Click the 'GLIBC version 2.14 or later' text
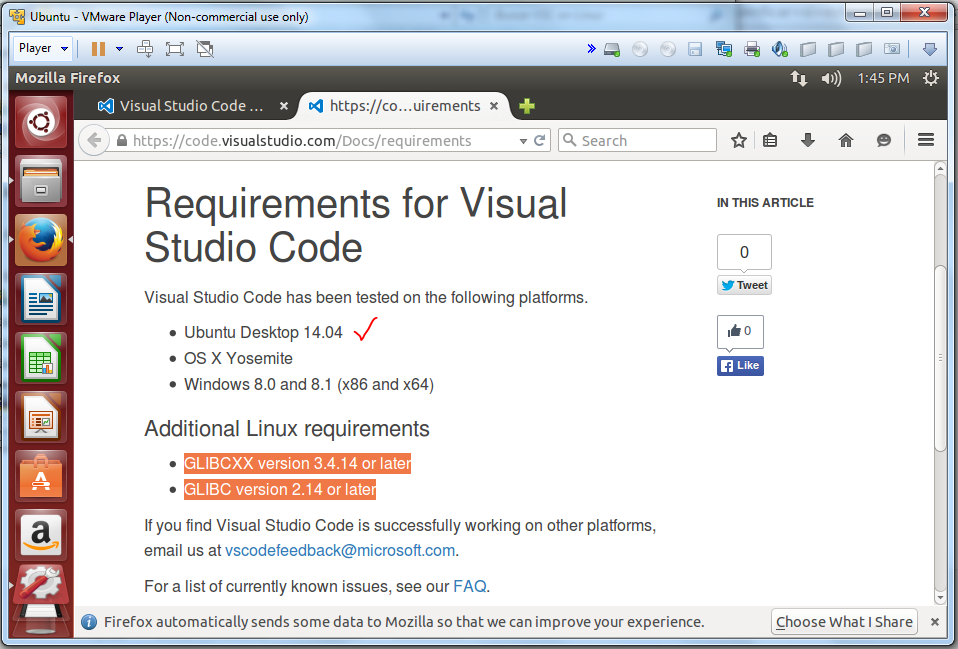Viewport: 958px width, 649px height. 280,490
